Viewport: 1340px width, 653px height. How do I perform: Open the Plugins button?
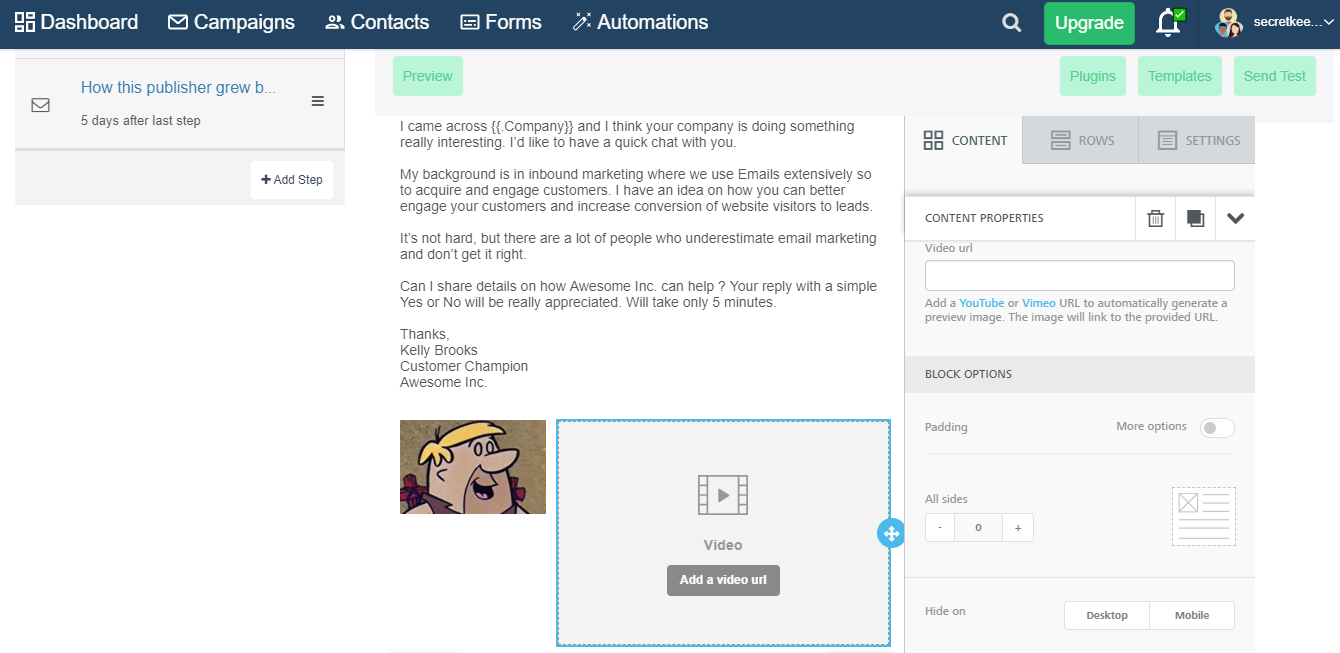1093,76
